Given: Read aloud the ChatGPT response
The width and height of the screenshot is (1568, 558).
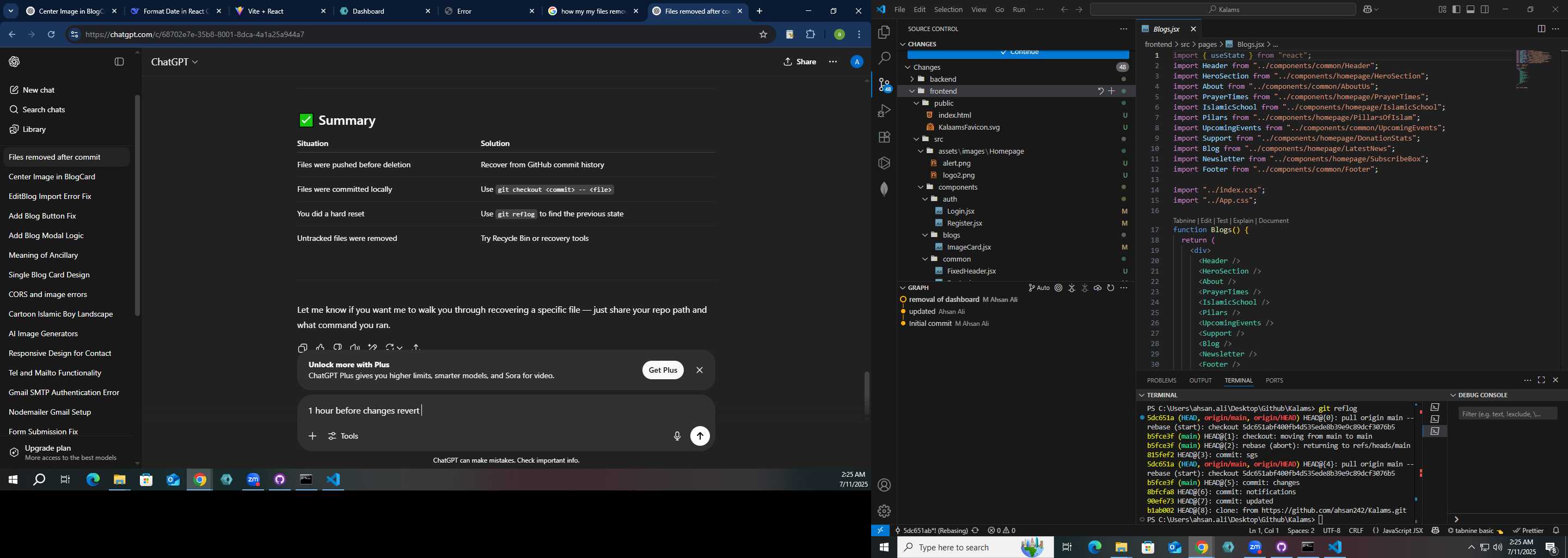Looking at the screenshot, I should click(355, 348).
